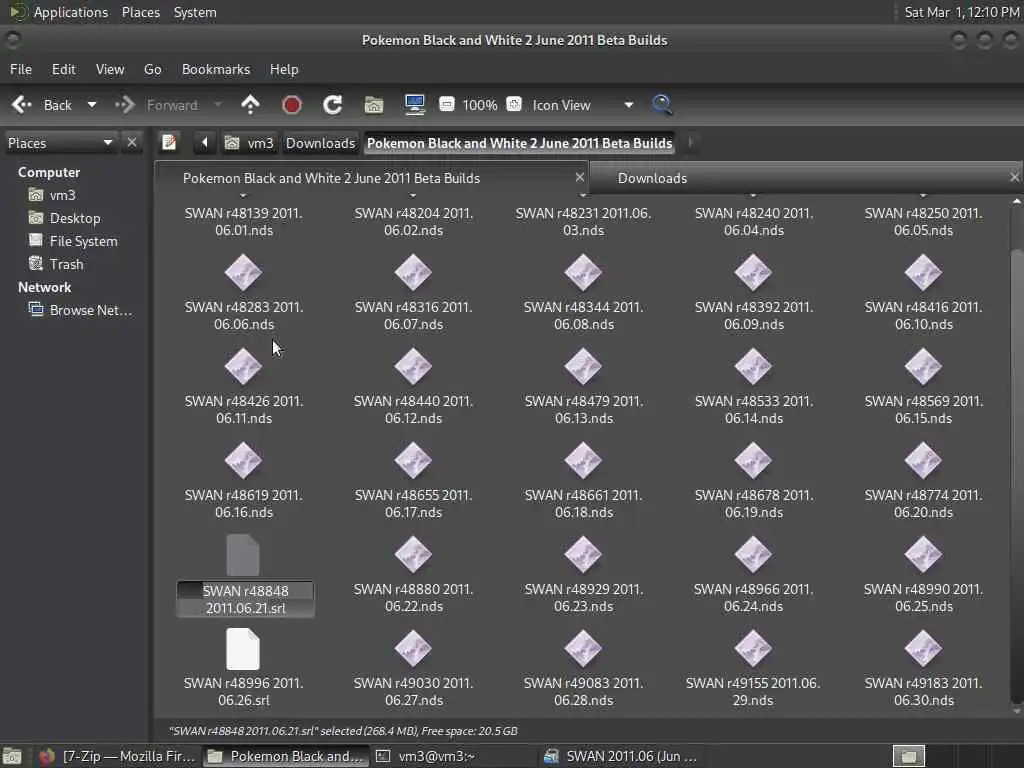Image resolution: width=1024 pixels, height=768 pixels.
Task: Open the Computer toolbar icon
Action: pyautogui.click(x=415, y=105)
